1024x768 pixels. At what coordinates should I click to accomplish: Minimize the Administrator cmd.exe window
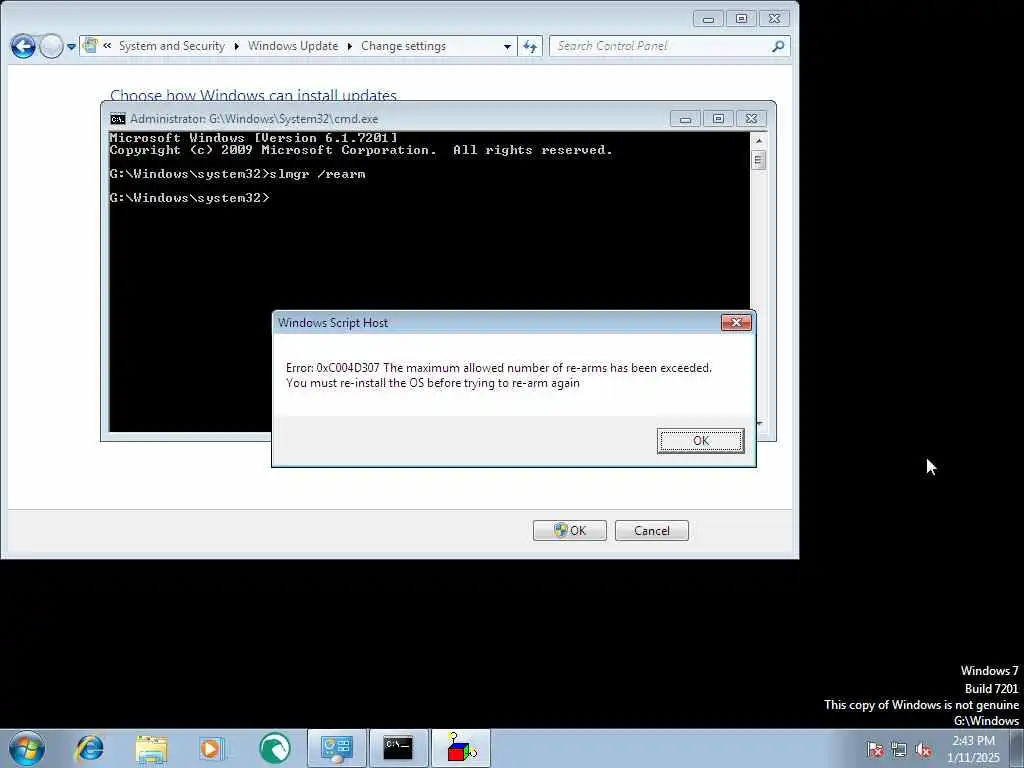coord(685,119)
